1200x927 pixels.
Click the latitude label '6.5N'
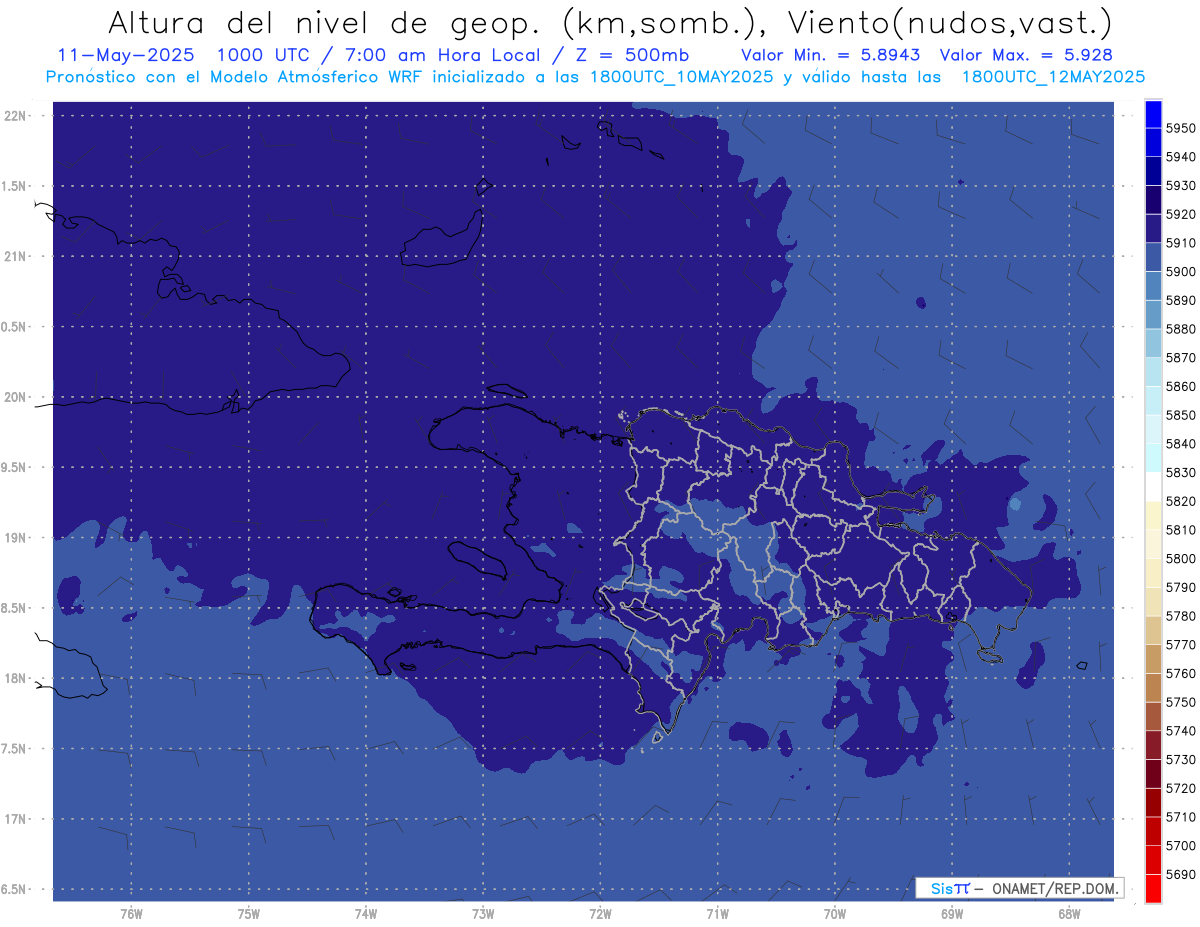coord(15,889)
